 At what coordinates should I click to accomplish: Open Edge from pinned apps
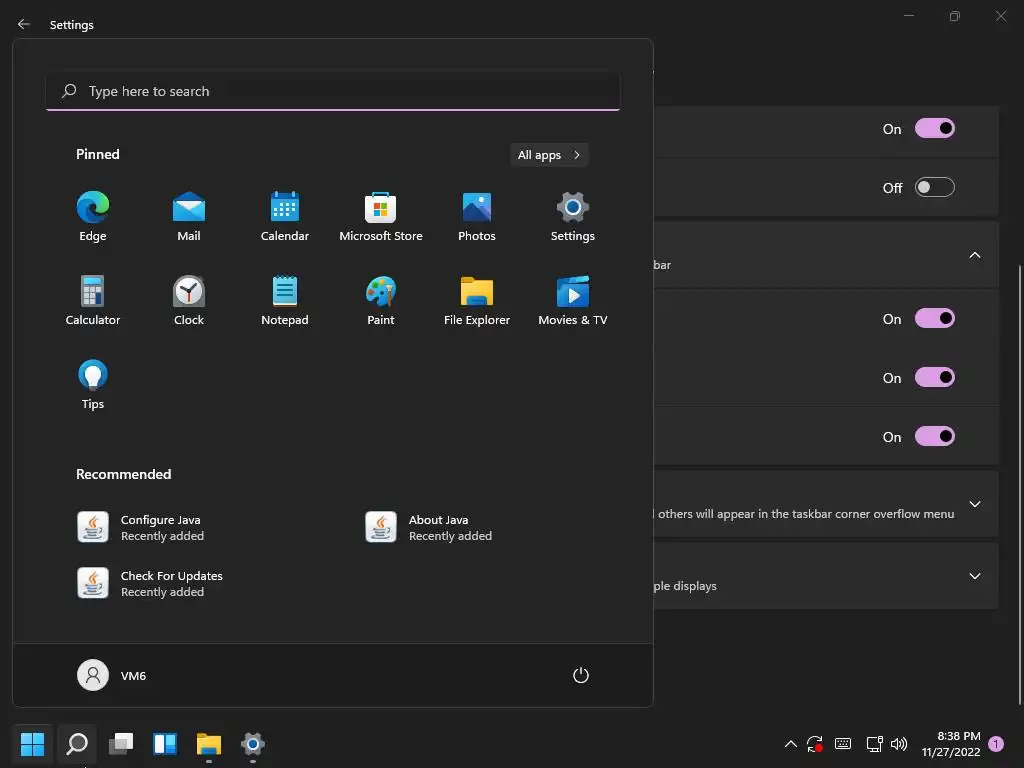tap(93, 217)
